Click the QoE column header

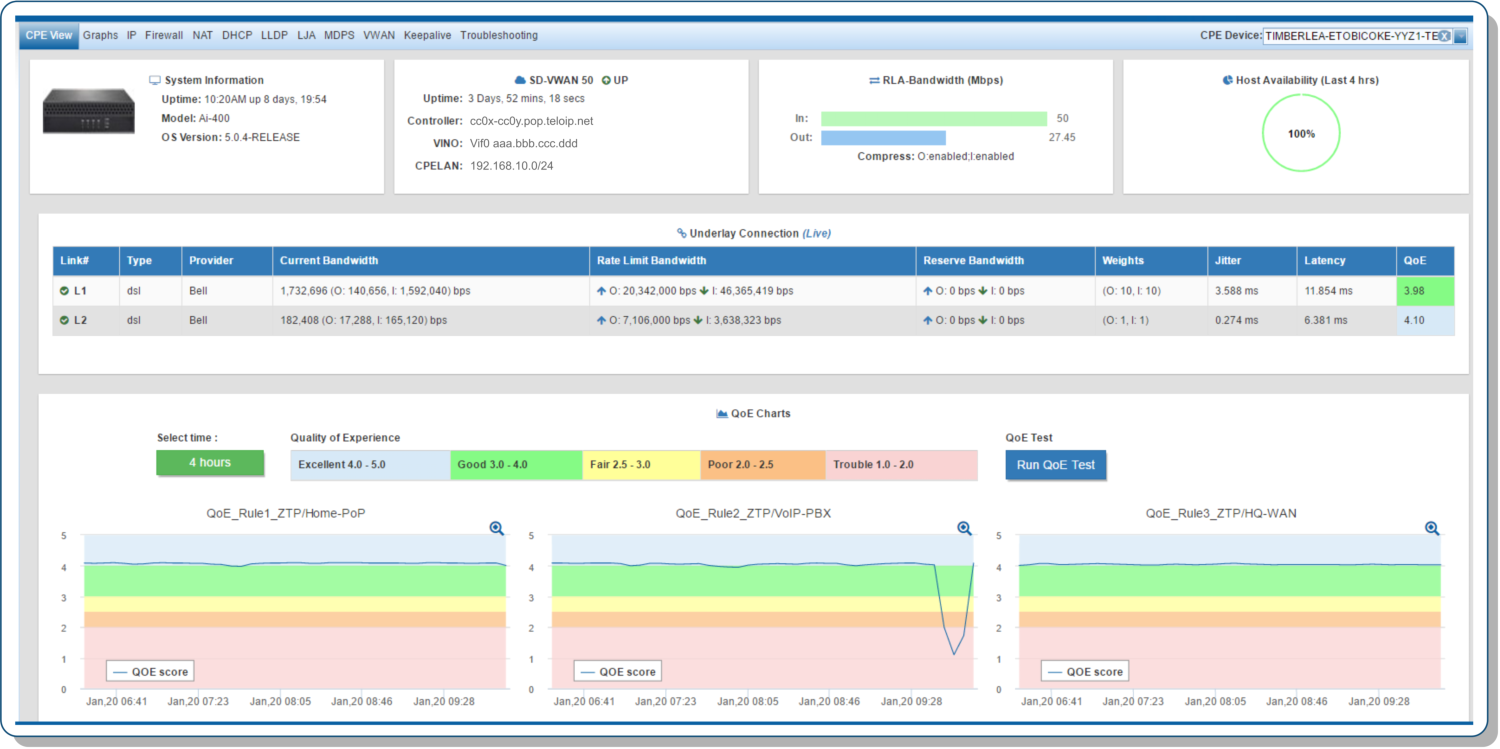click(x=1426, y=261)
